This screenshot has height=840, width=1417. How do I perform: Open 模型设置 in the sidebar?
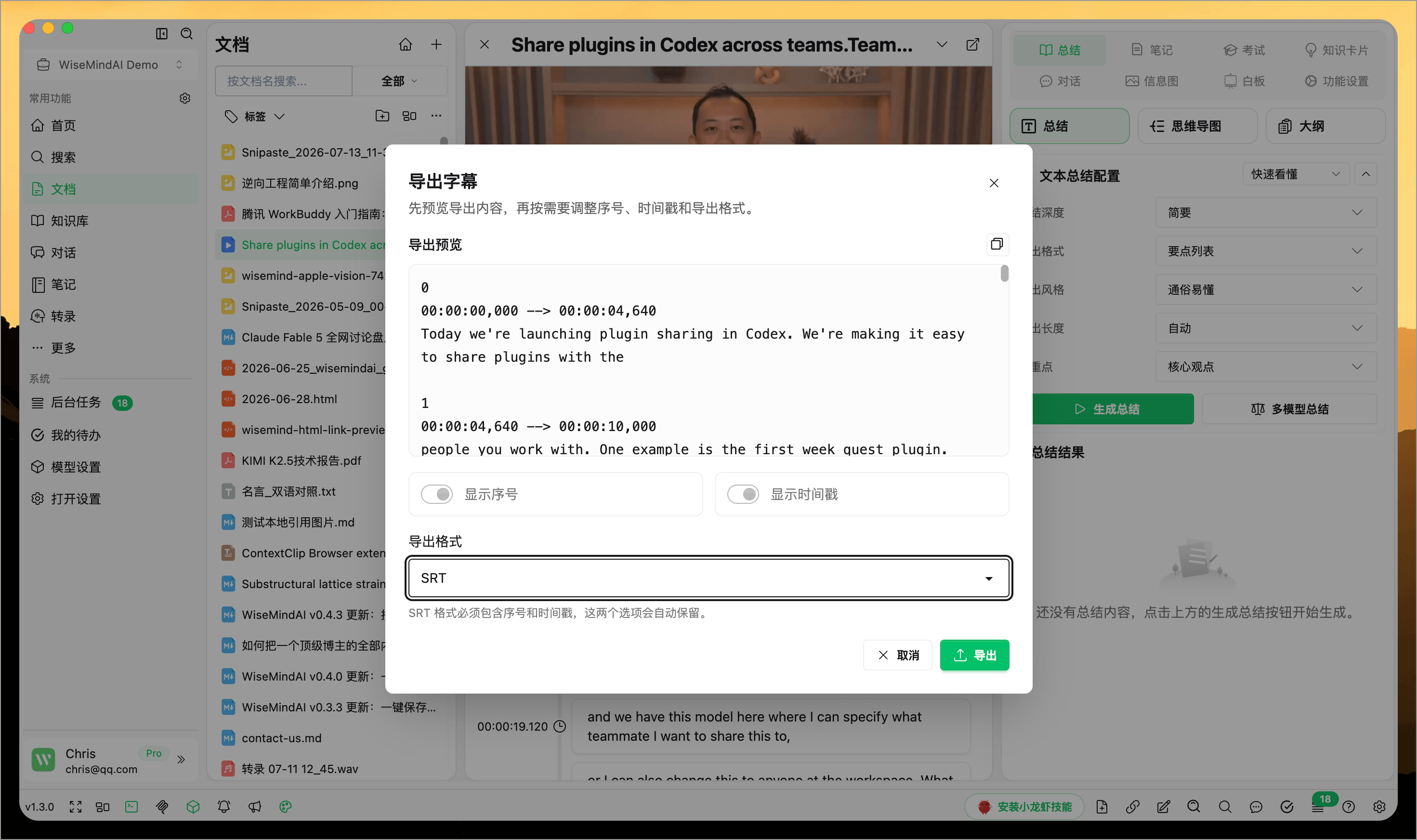point(111,467)
